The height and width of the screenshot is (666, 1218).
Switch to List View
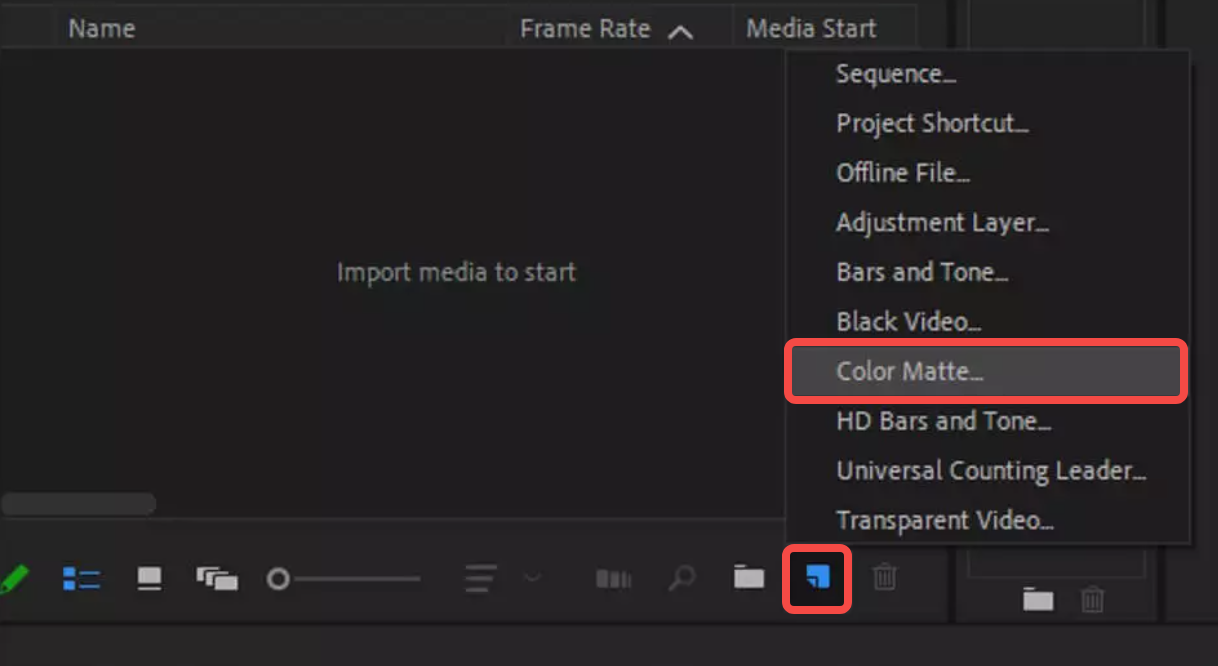pyautogui.click(x=82, y=578)
